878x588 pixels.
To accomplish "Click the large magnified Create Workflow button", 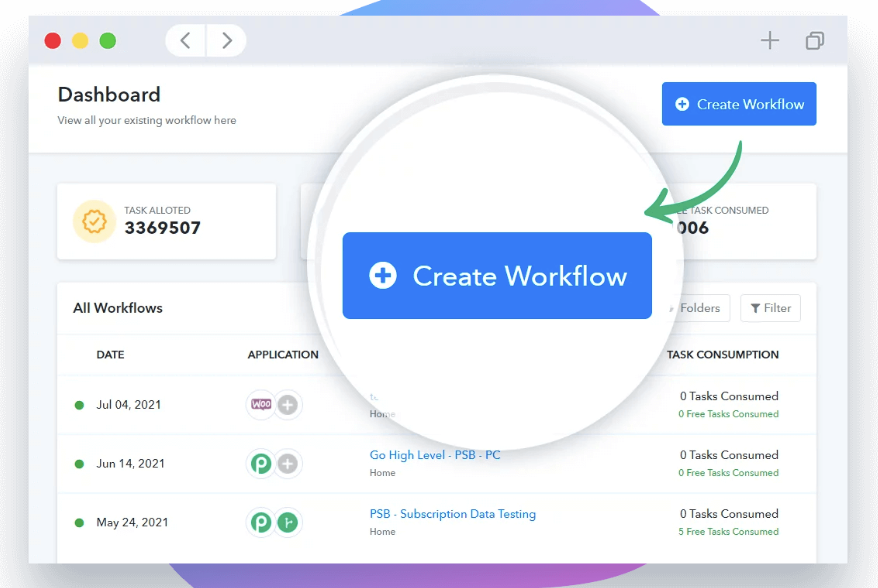I will tap(497, 276).
